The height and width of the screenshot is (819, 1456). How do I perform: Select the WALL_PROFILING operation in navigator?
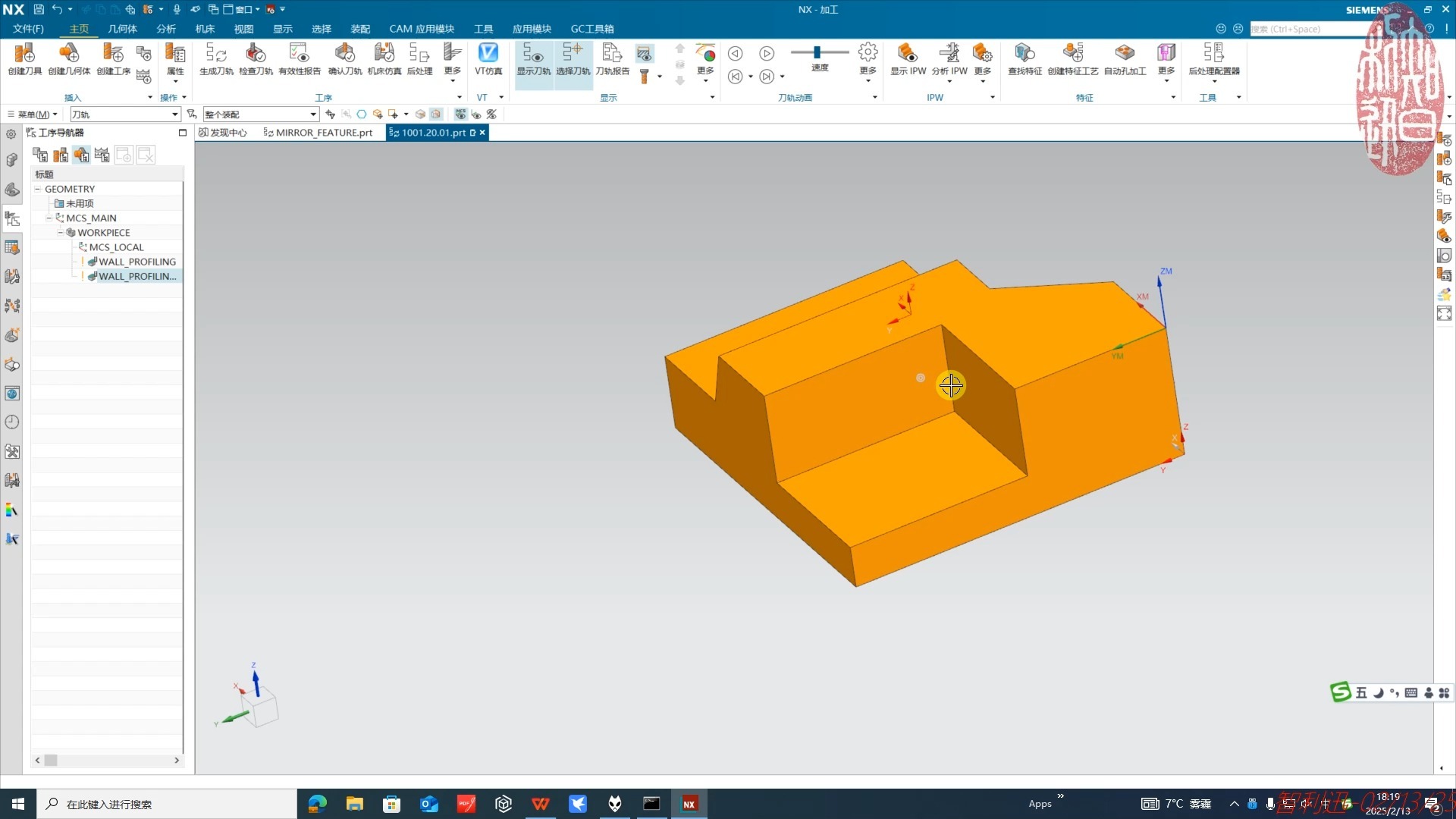coord(136,262)
